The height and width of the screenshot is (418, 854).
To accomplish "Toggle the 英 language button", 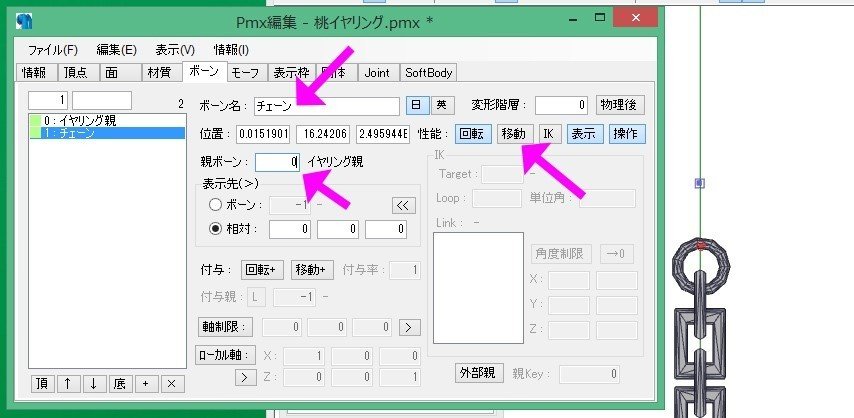I will pos(441,105).
